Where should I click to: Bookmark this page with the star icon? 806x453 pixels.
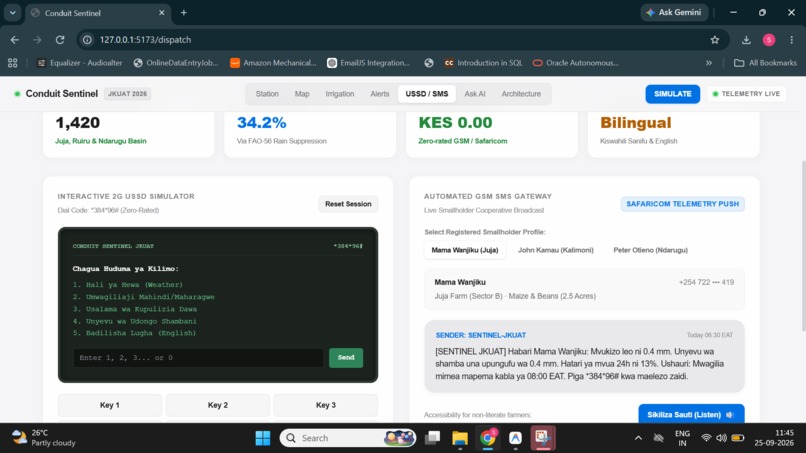(715, 40)
